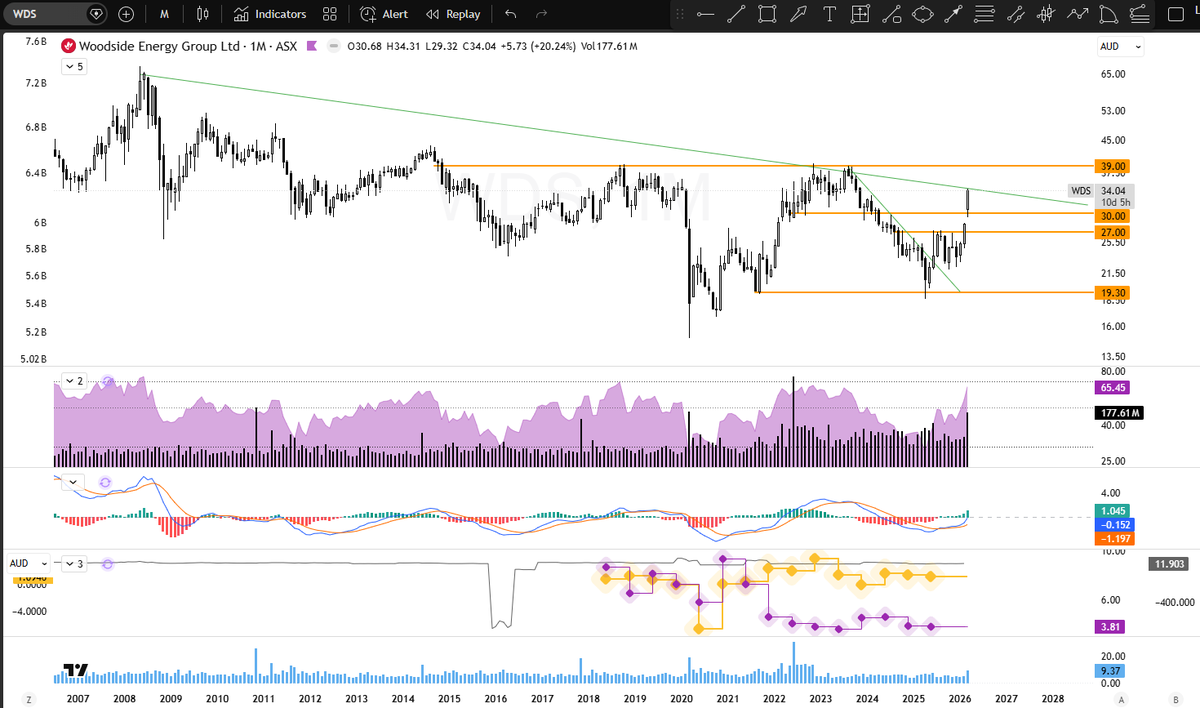
Task: Select the Text drawing tool
Action: click(829, 14)
